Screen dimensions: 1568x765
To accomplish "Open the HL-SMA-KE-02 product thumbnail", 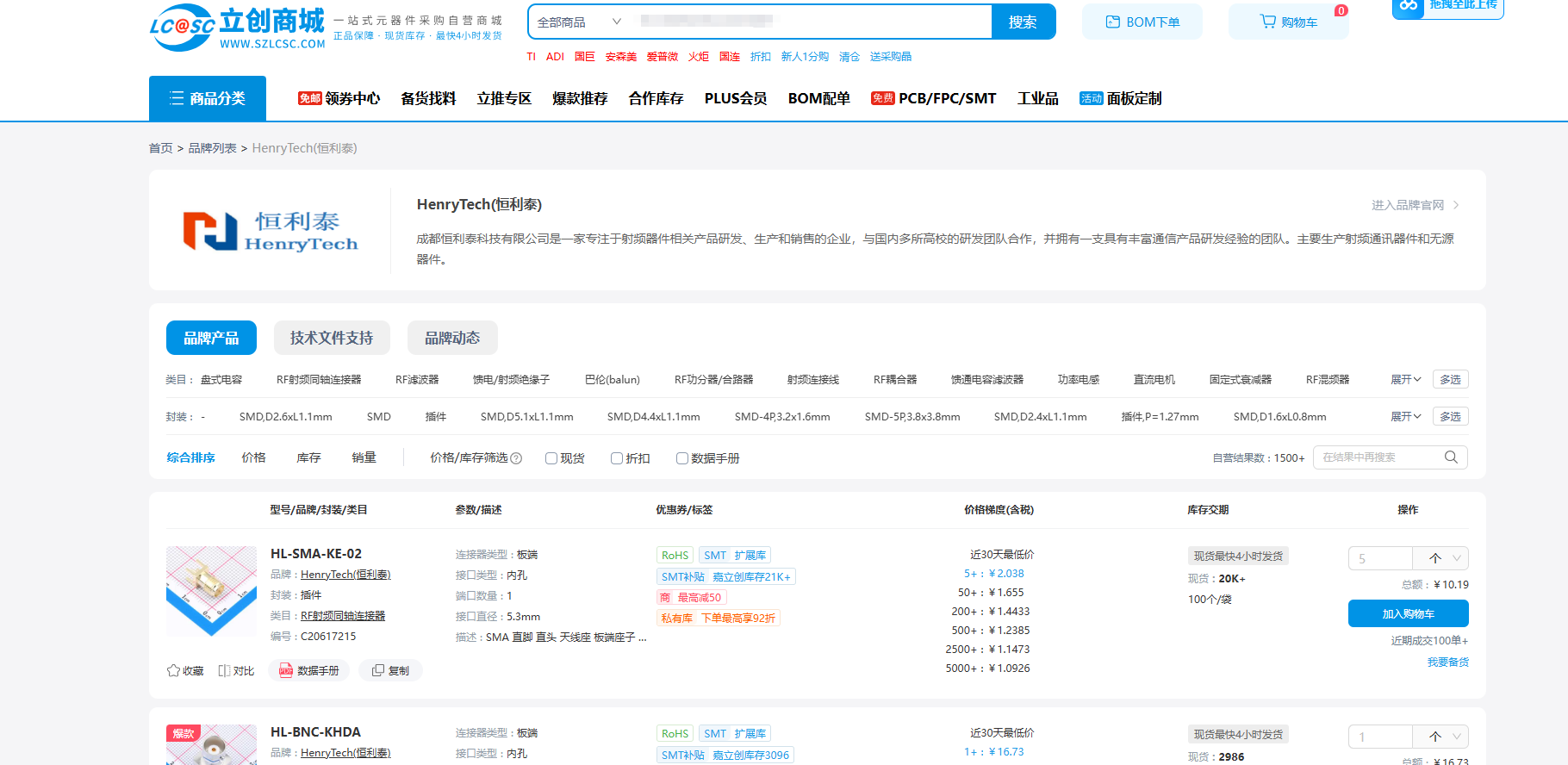I will 211,591.
